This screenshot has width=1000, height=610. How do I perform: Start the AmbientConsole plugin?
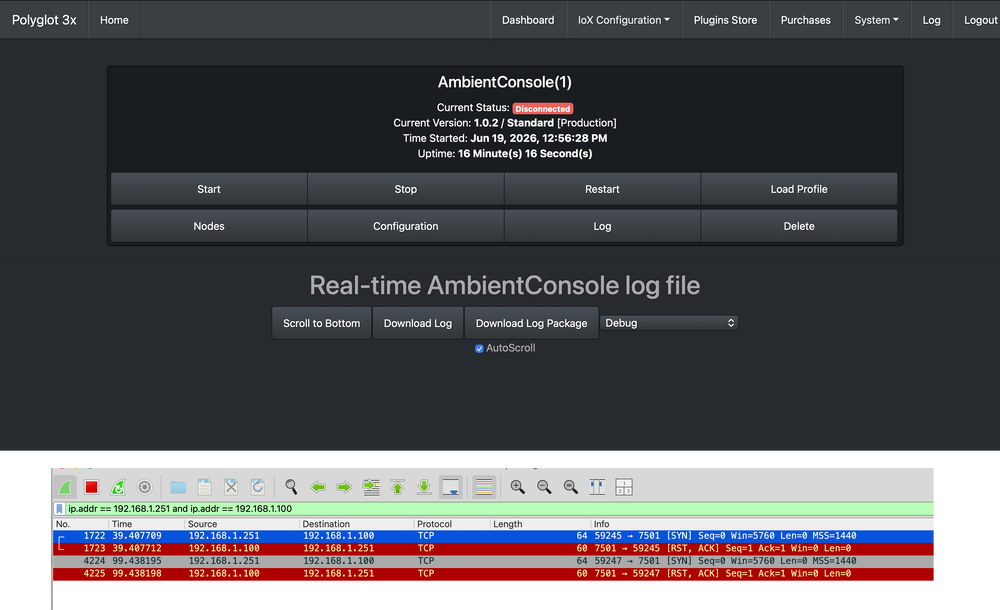(209, 189)
